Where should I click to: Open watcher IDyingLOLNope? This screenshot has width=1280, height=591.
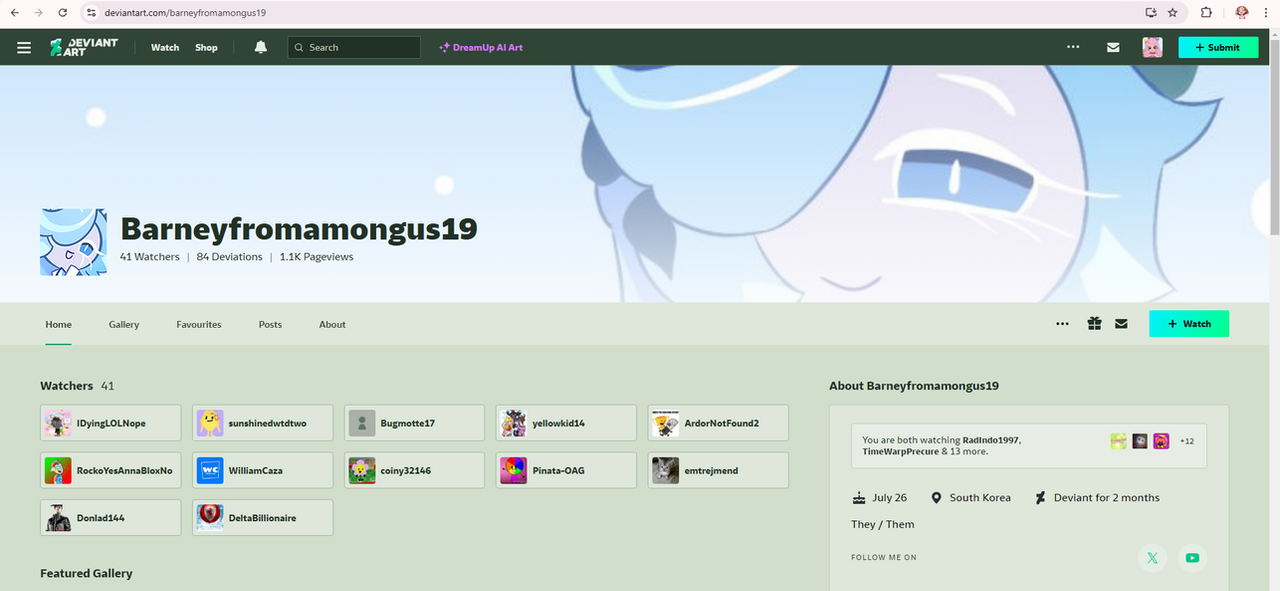[111, 423]
